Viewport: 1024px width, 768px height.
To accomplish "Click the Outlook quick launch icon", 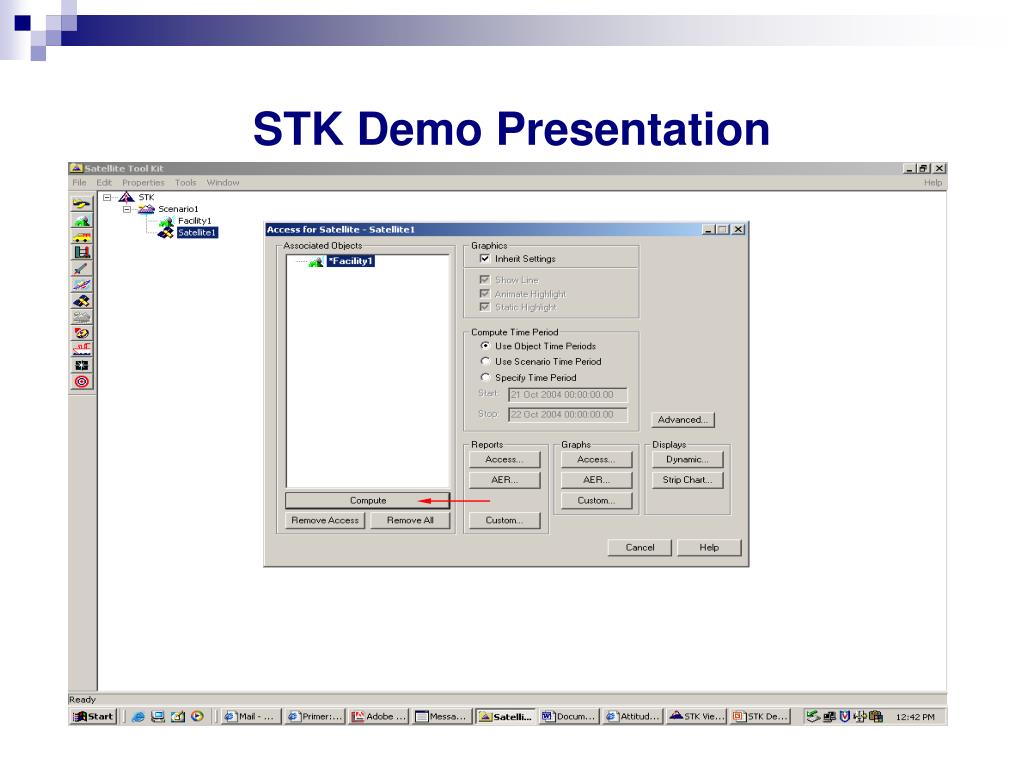I will point(178,717).
